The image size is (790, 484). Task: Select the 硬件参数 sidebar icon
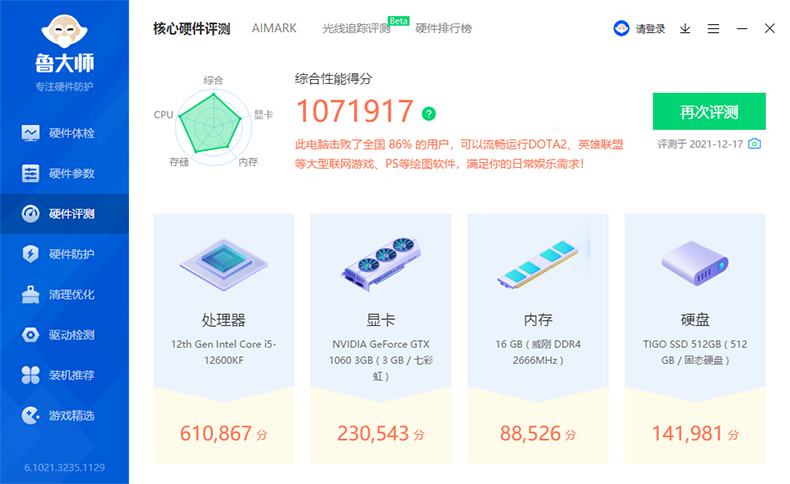click(x=31, y=174)
